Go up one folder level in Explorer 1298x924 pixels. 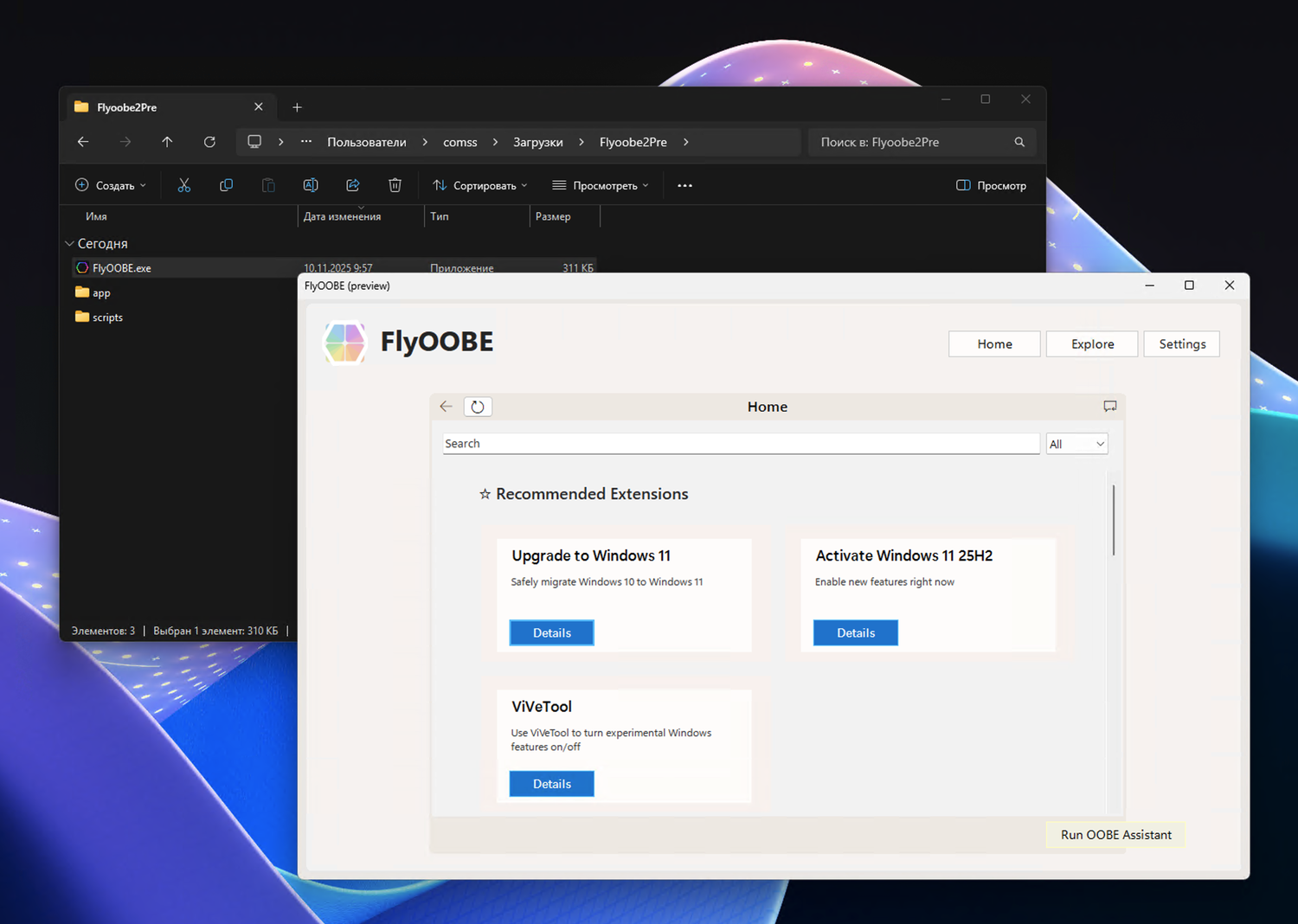pos(167,142)
